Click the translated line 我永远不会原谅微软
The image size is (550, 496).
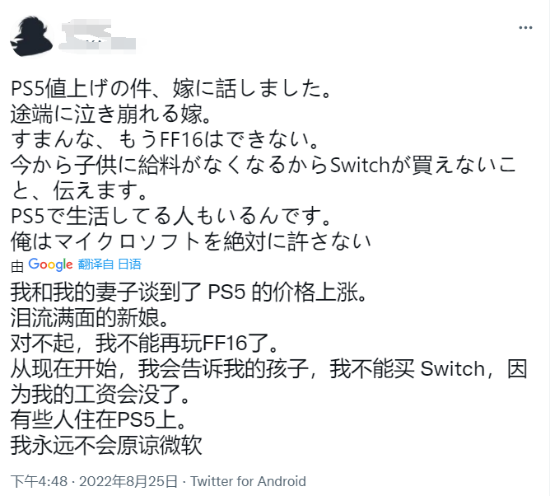point(106,445)
